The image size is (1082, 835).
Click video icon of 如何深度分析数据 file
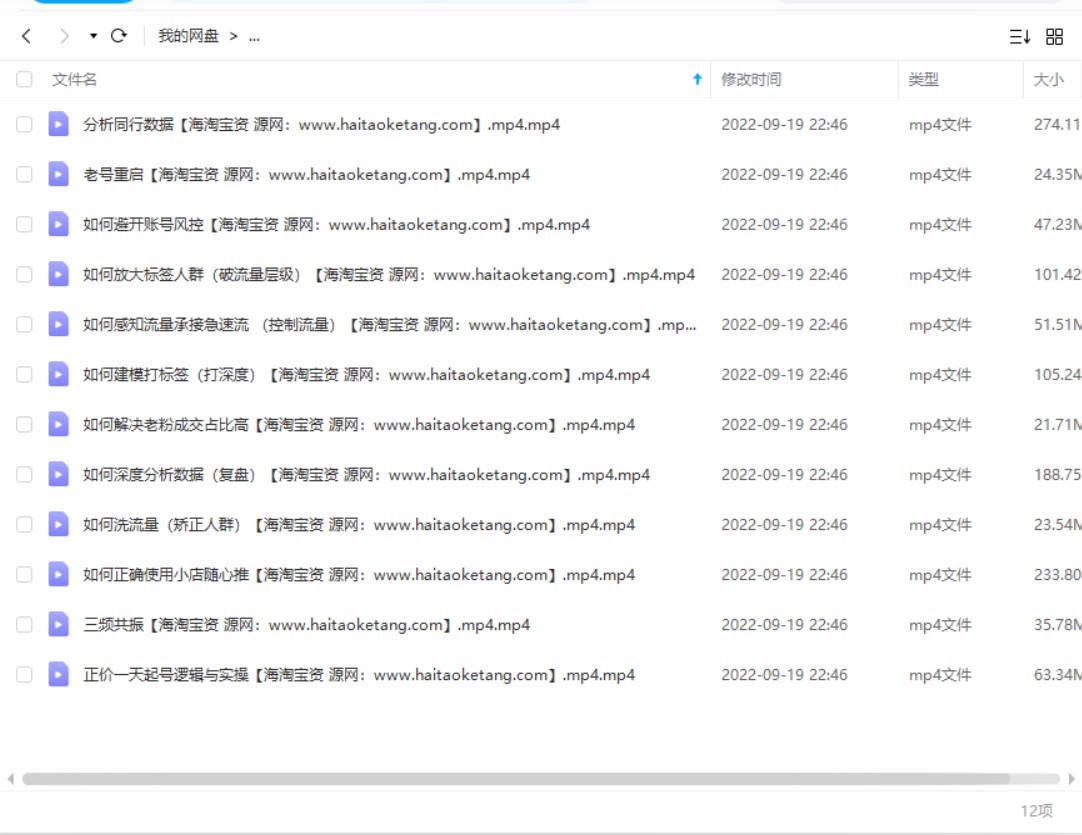(58, 475)
